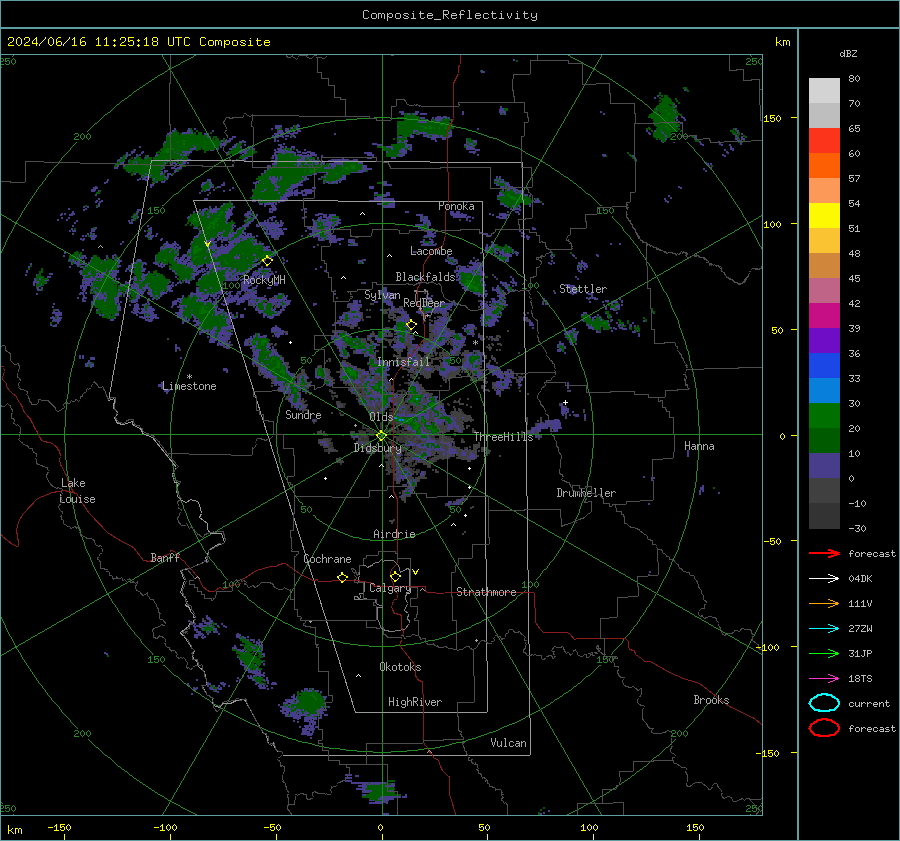Click the Strathmore label
Viewport: 900px width, 841px height.
486,592
